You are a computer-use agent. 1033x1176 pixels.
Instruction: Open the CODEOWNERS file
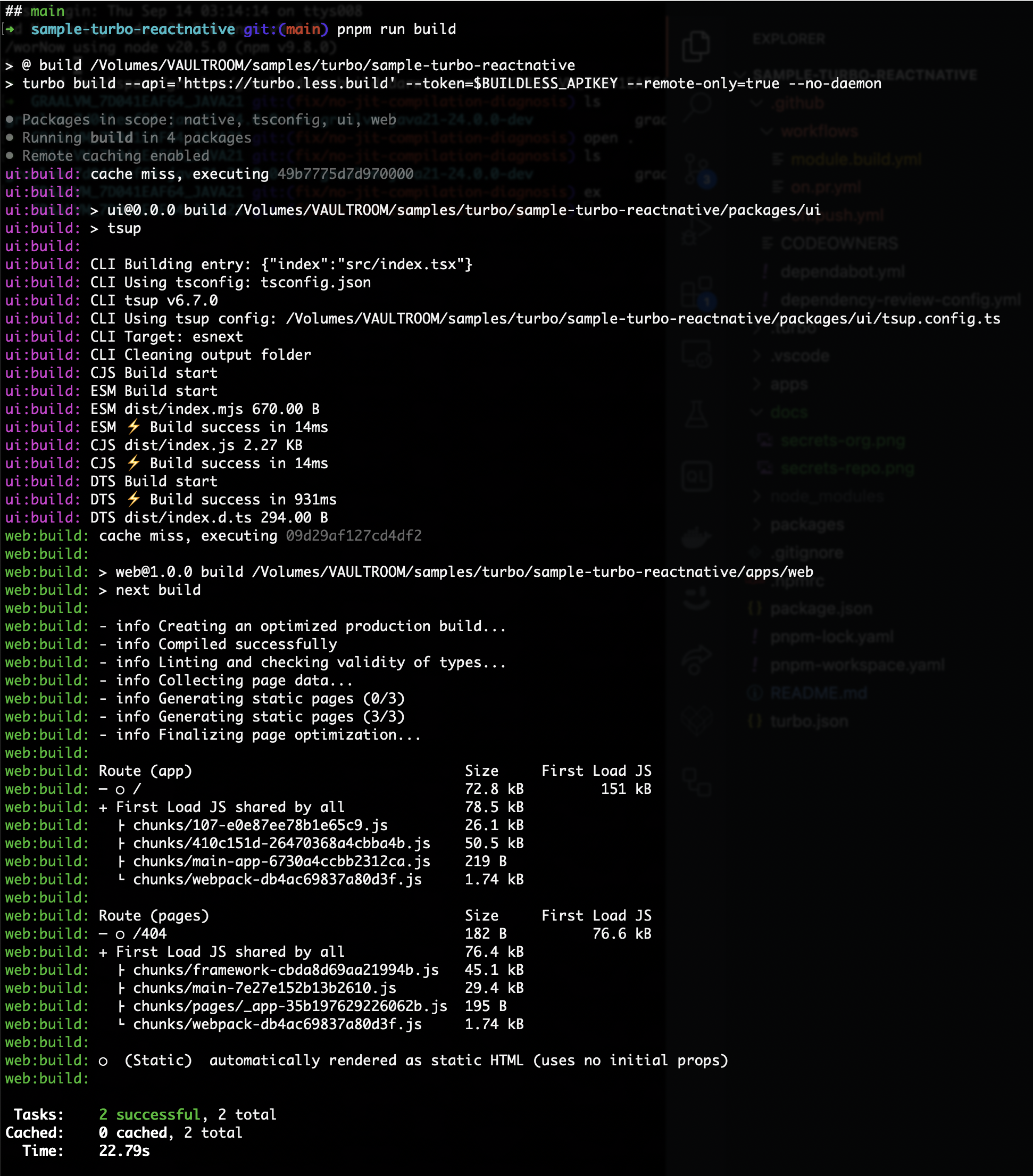(839, 244)
